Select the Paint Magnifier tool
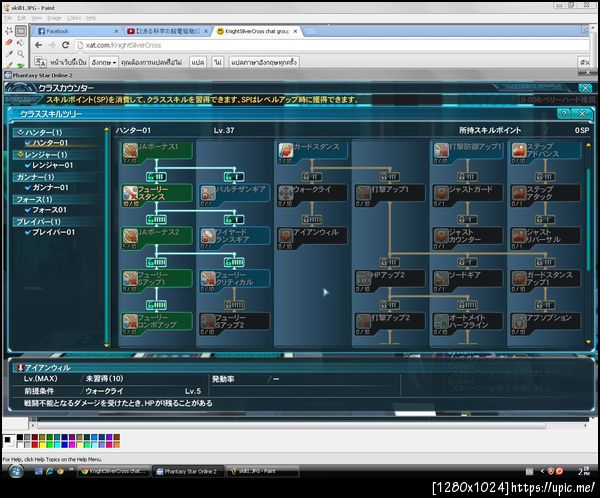The width and height of the screenshot is (600, 498). click(x=21, y=54)
